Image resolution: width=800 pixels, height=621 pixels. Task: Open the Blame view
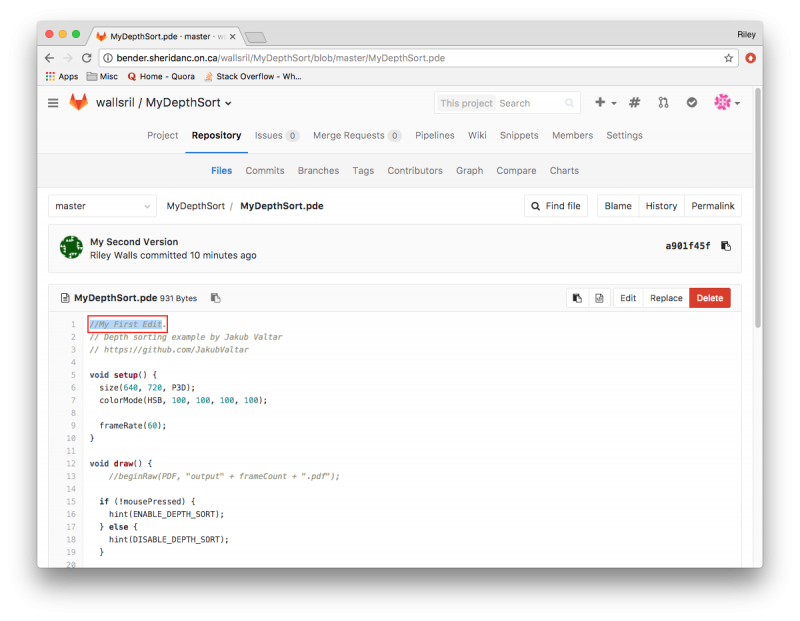(618, 206)
